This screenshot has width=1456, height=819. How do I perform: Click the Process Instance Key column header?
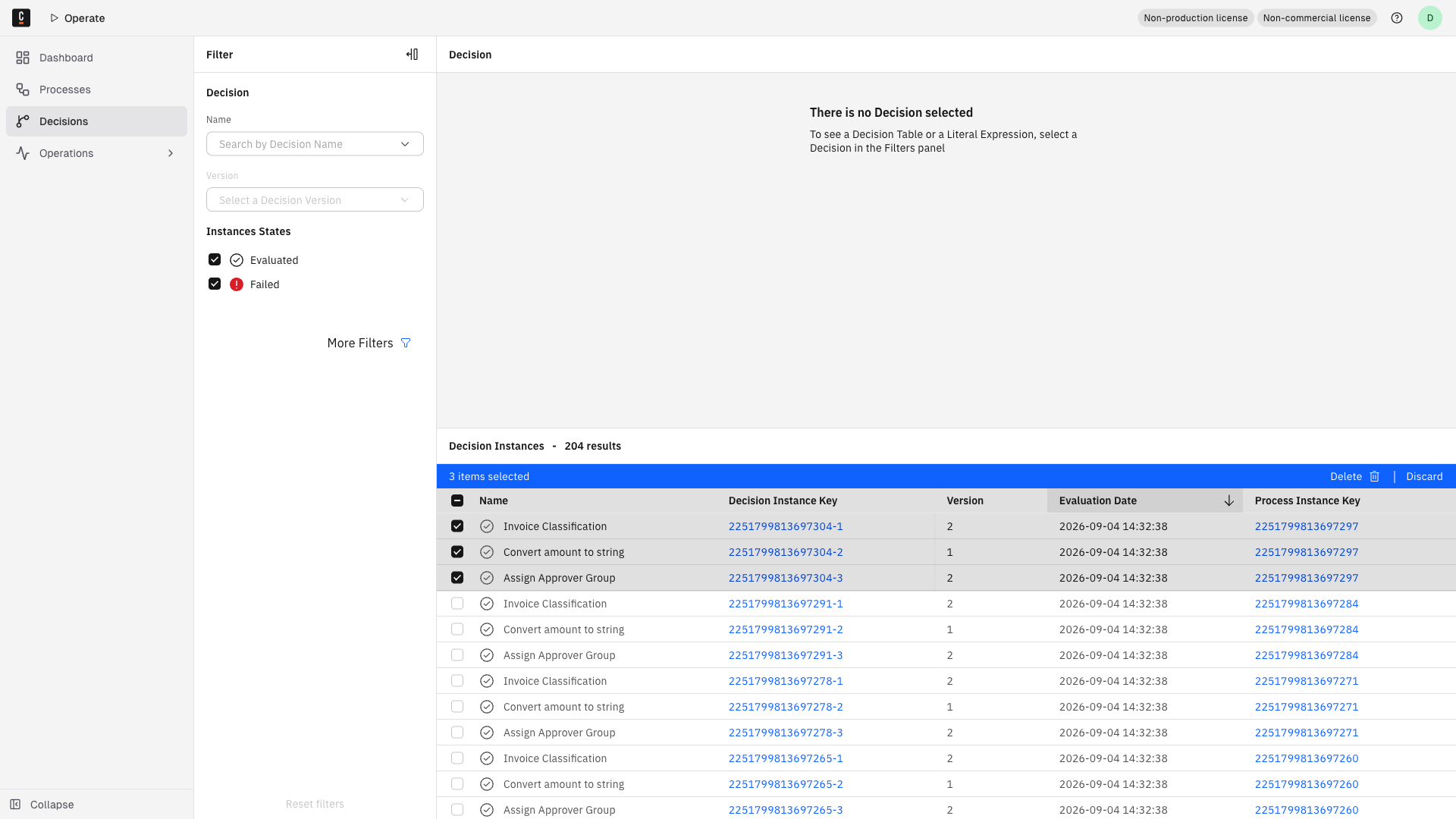pos(1307,500)
